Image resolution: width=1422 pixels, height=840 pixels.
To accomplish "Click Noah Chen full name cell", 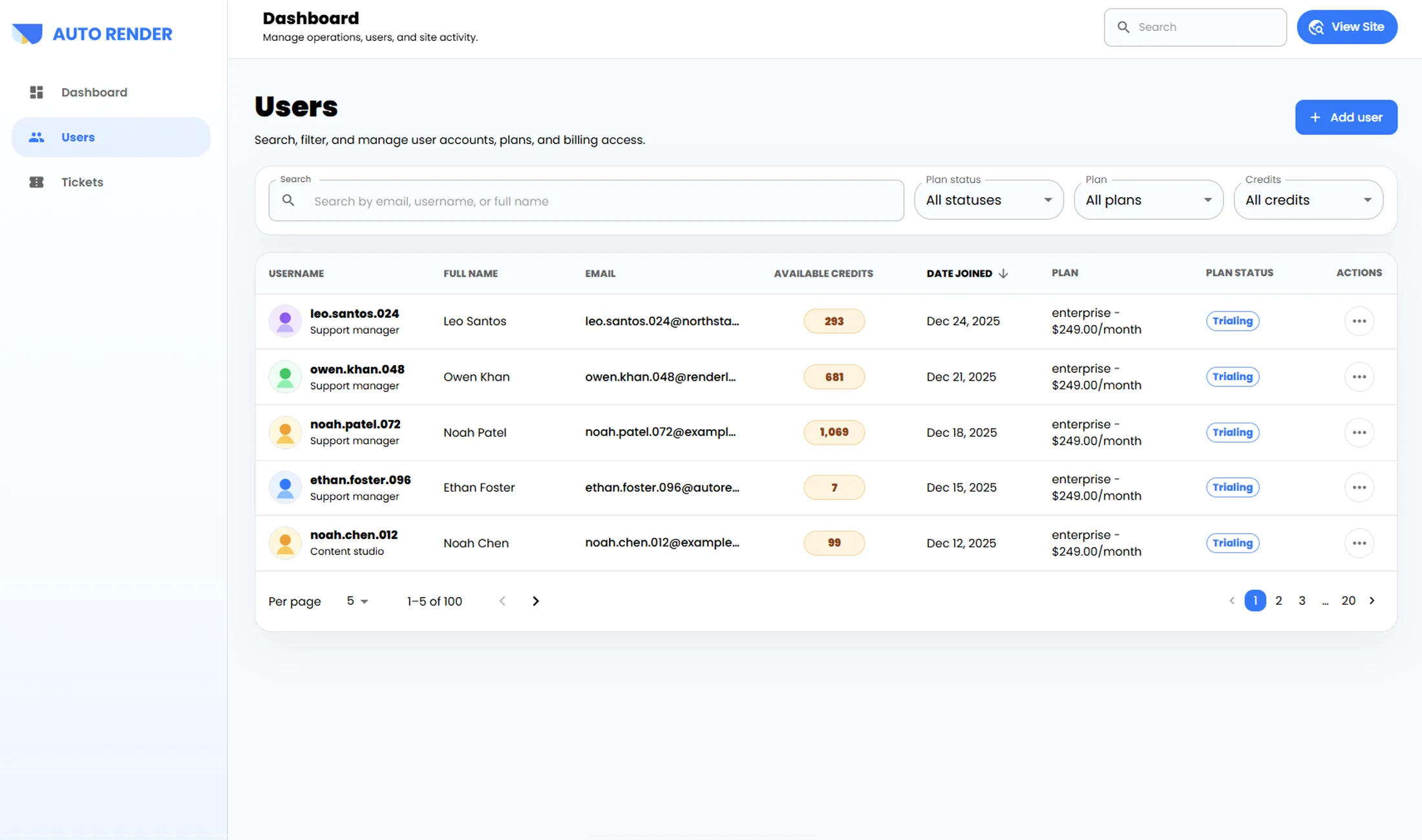I will 476,543.
